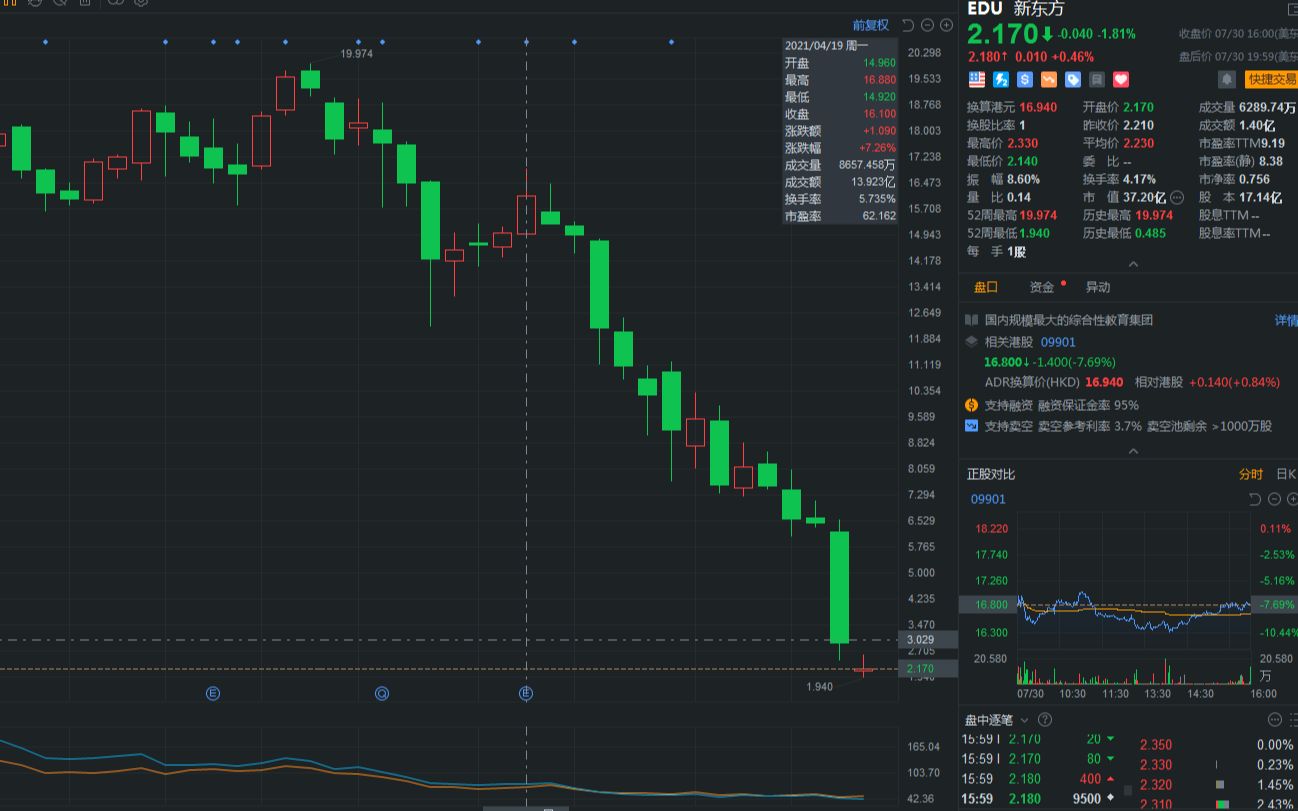The image size is (1298, 811).
Task: Click the ADR换算价(HKD) 16.940 value
Action: pyautogui.click(x=1104, y=382)
